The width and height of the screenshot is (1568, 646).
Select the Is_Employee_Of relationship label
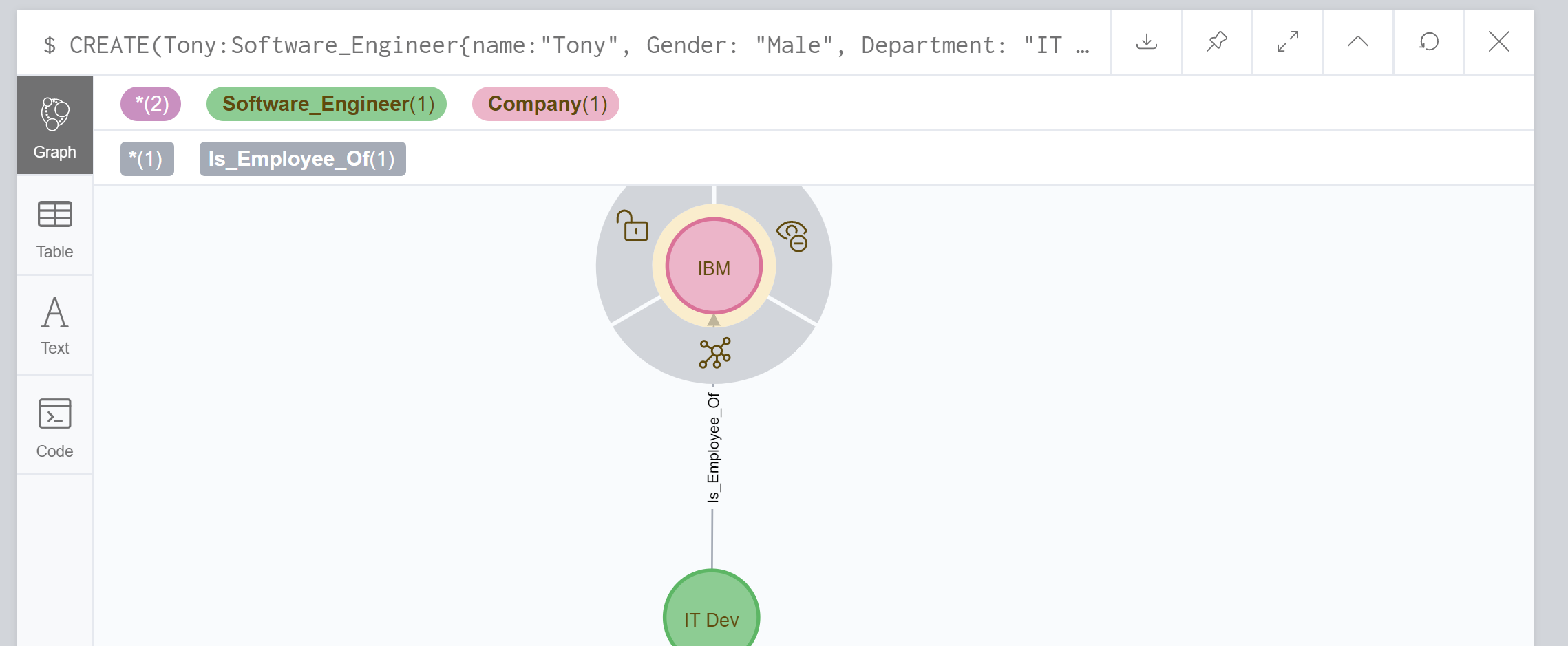[713, 447]
